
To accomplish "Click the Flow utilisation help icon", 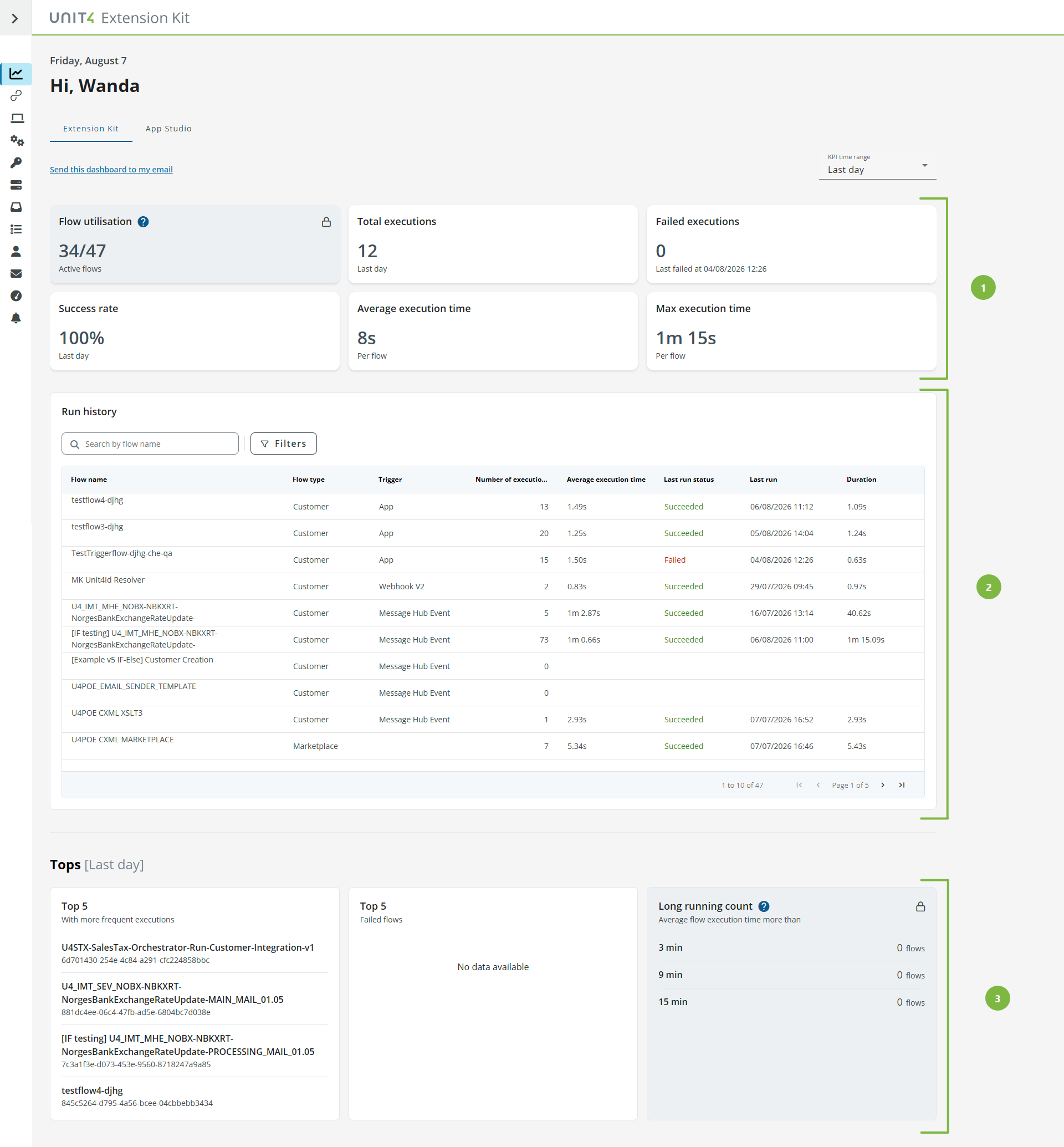I will click(144, 222).
